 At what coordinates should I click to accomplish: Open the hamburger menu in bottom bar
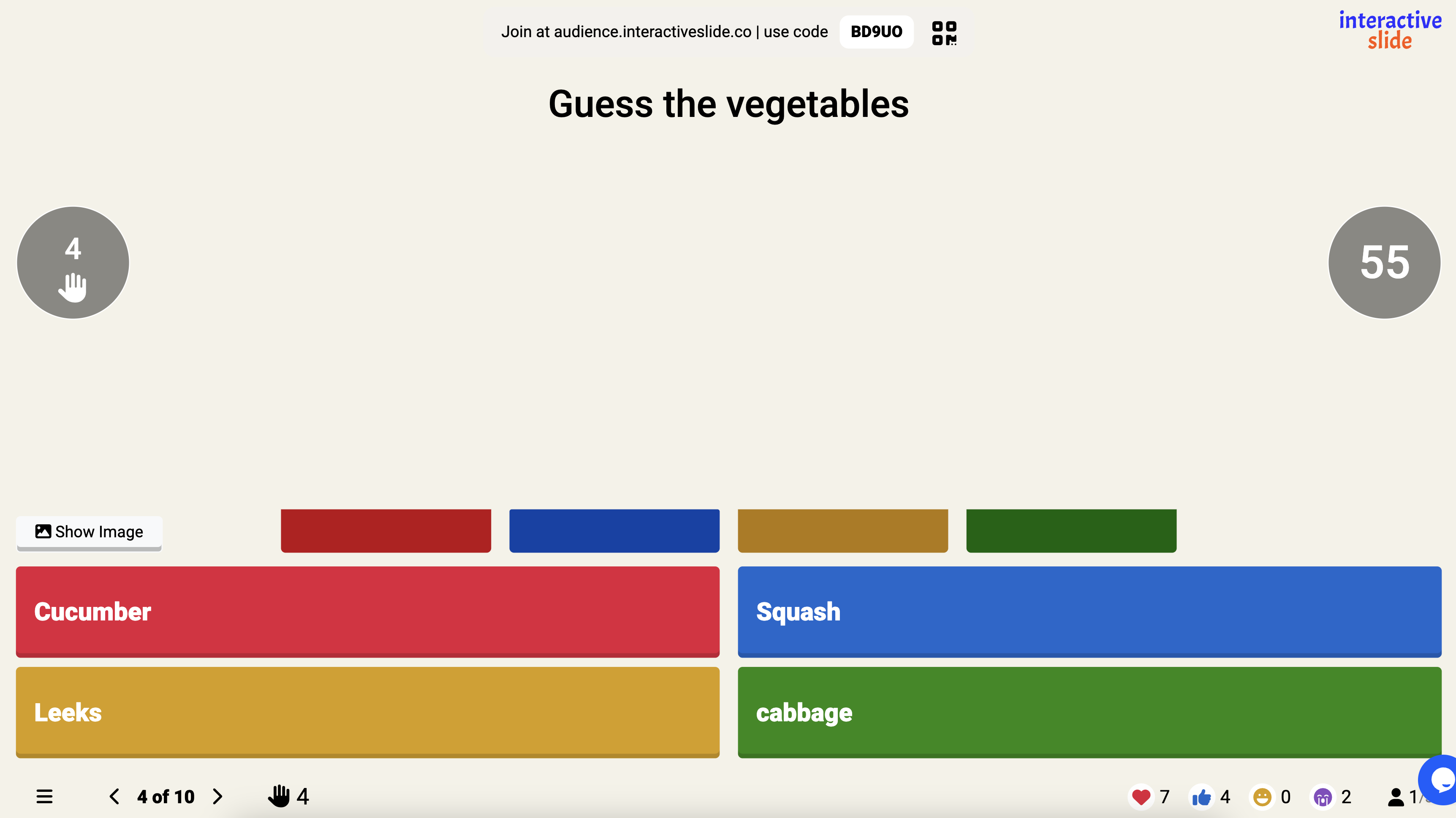click(x=44, y=796)
